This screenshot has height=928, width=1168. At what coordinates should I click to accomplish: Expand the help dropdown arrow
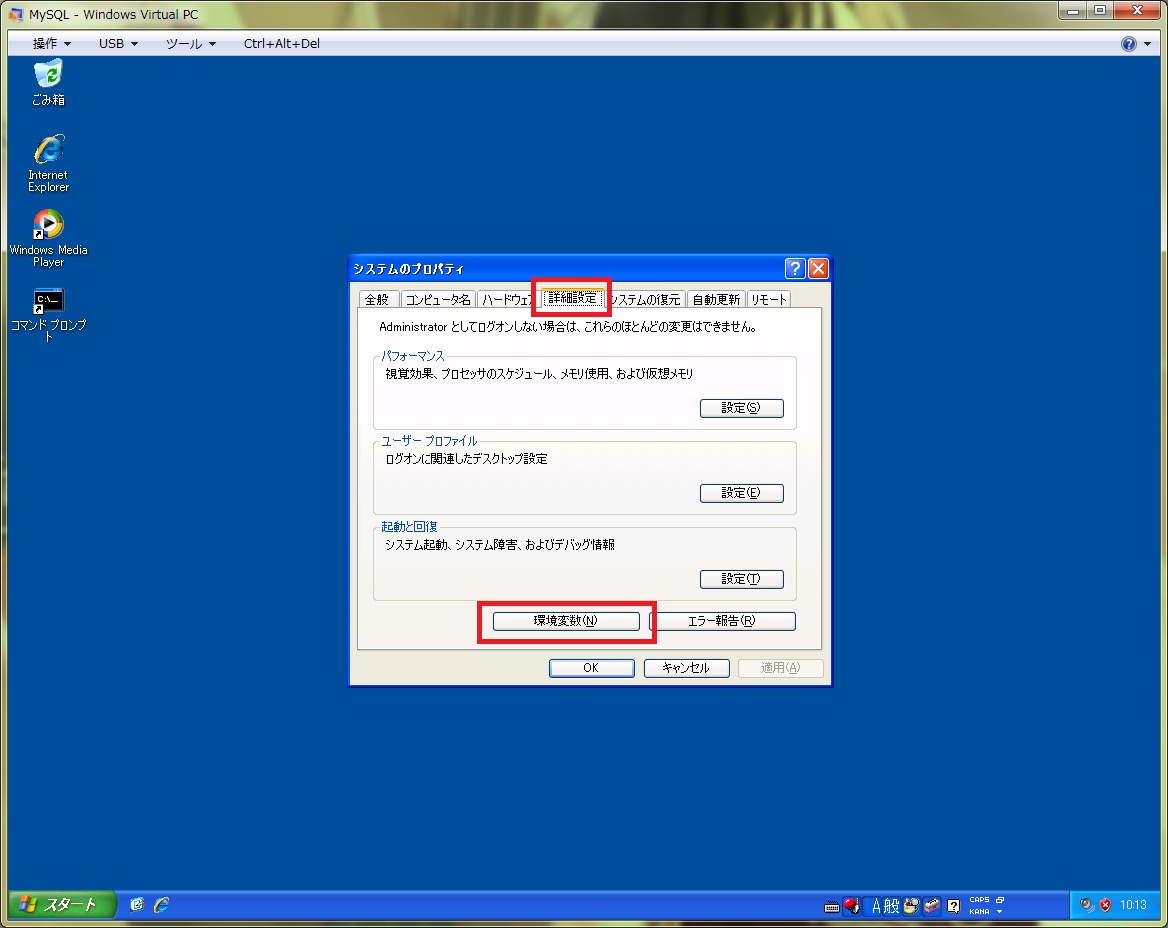(x=1148, y=44)
